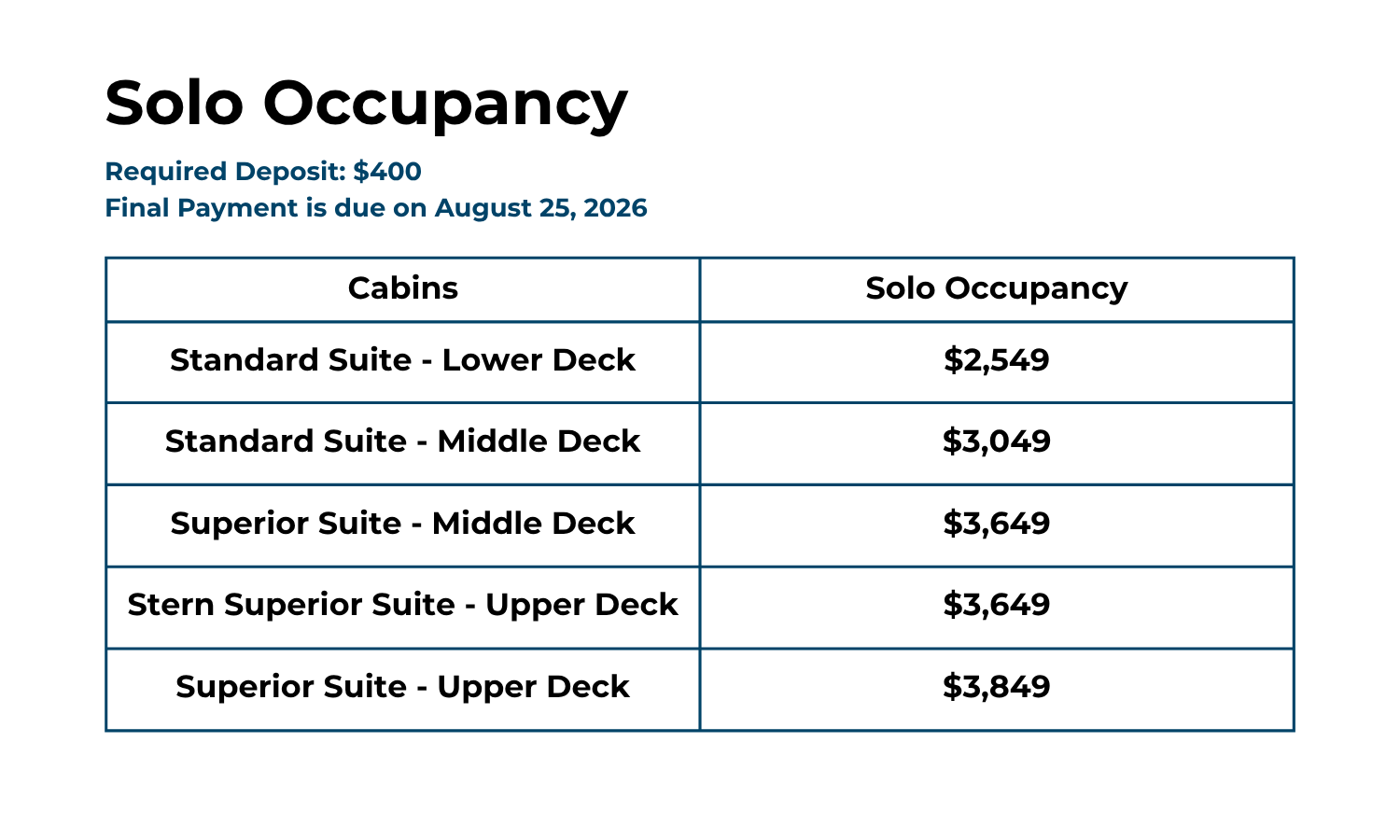Image resolution: width=1400 pixels, height=840 pixels.
Task: Select Standard Suite - Middle Deck row
Action: coord(700,443)
